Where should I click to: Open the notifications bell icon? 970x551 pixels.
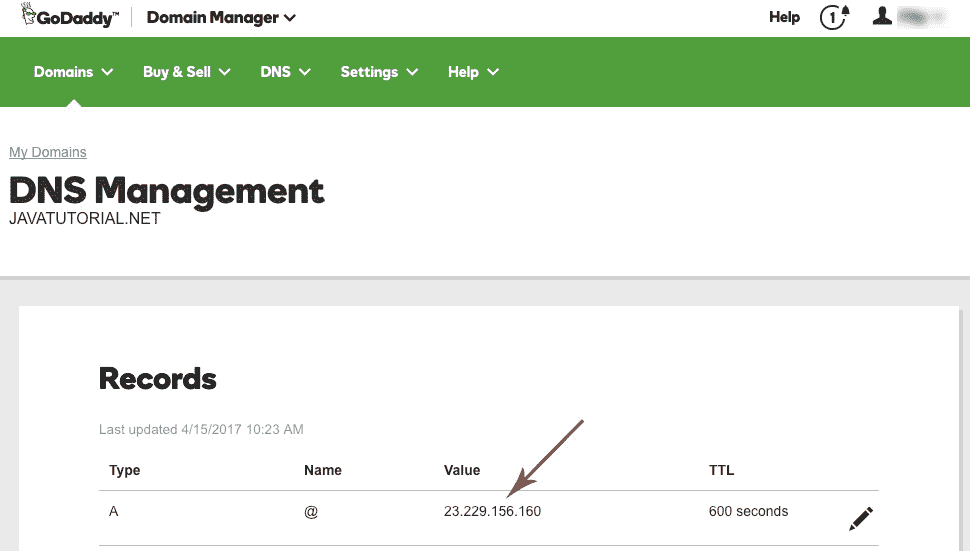point(835,17)
